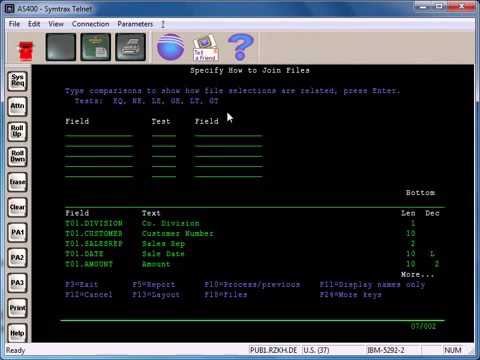Click the first Test input line

click(164, 134)
